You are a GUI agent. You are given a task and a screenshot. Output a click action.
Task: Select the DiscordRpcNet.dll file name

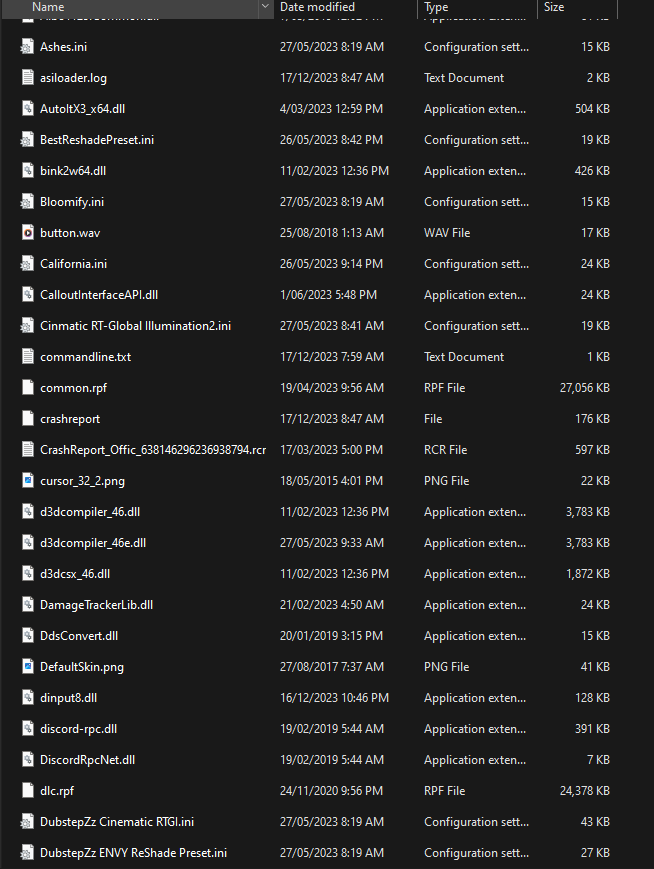tap(87, 760)
